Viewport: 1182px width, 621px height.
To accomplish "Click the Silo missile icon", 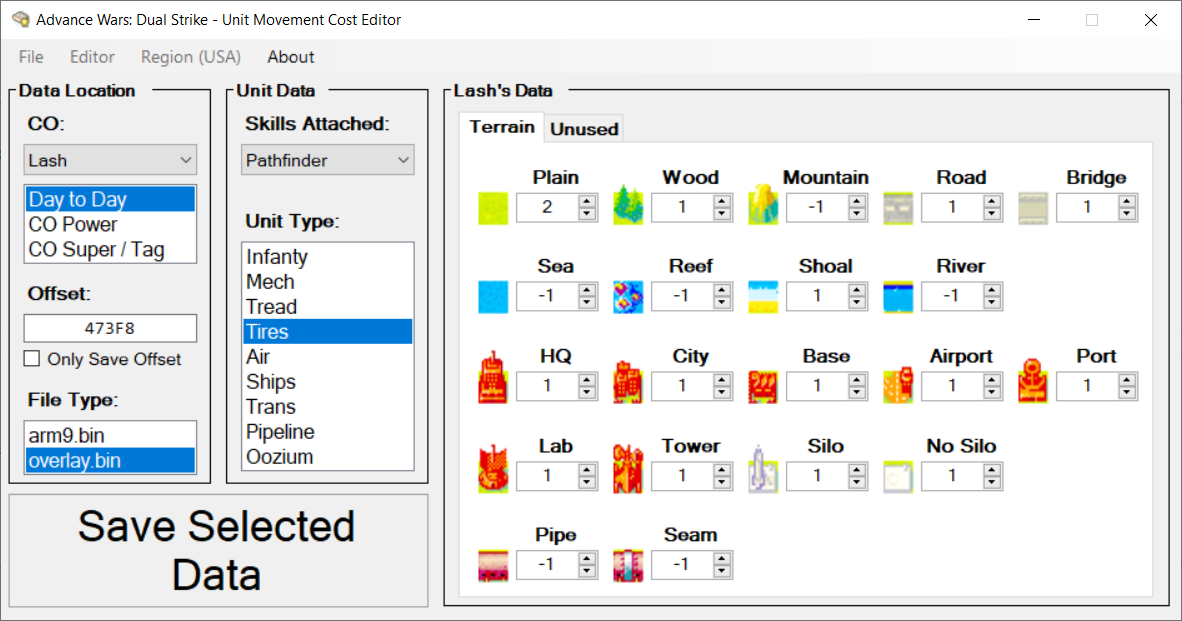I will point(763,469).
